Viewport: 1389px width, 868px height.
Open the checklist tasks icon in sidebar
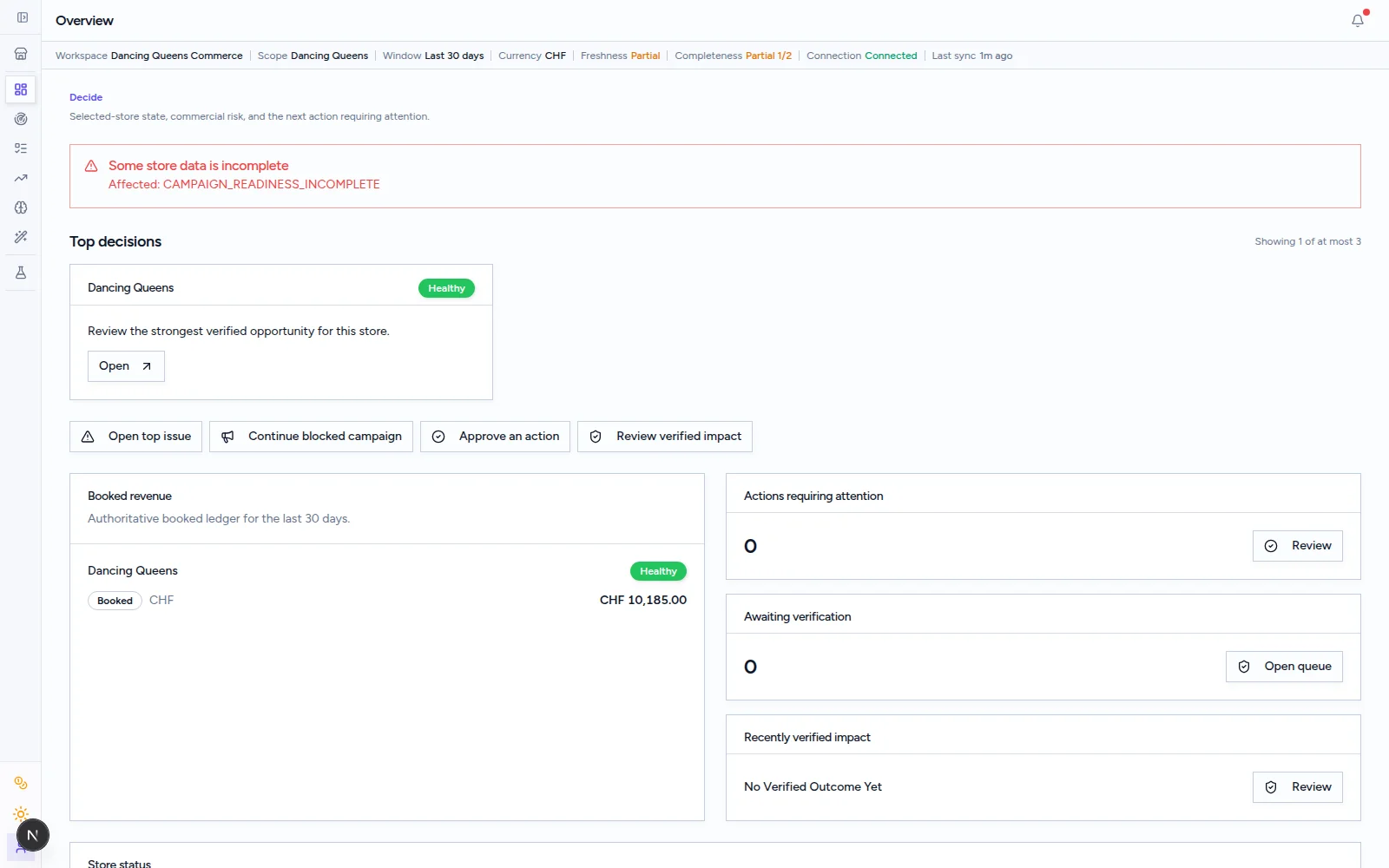click(x=21, y=148)
